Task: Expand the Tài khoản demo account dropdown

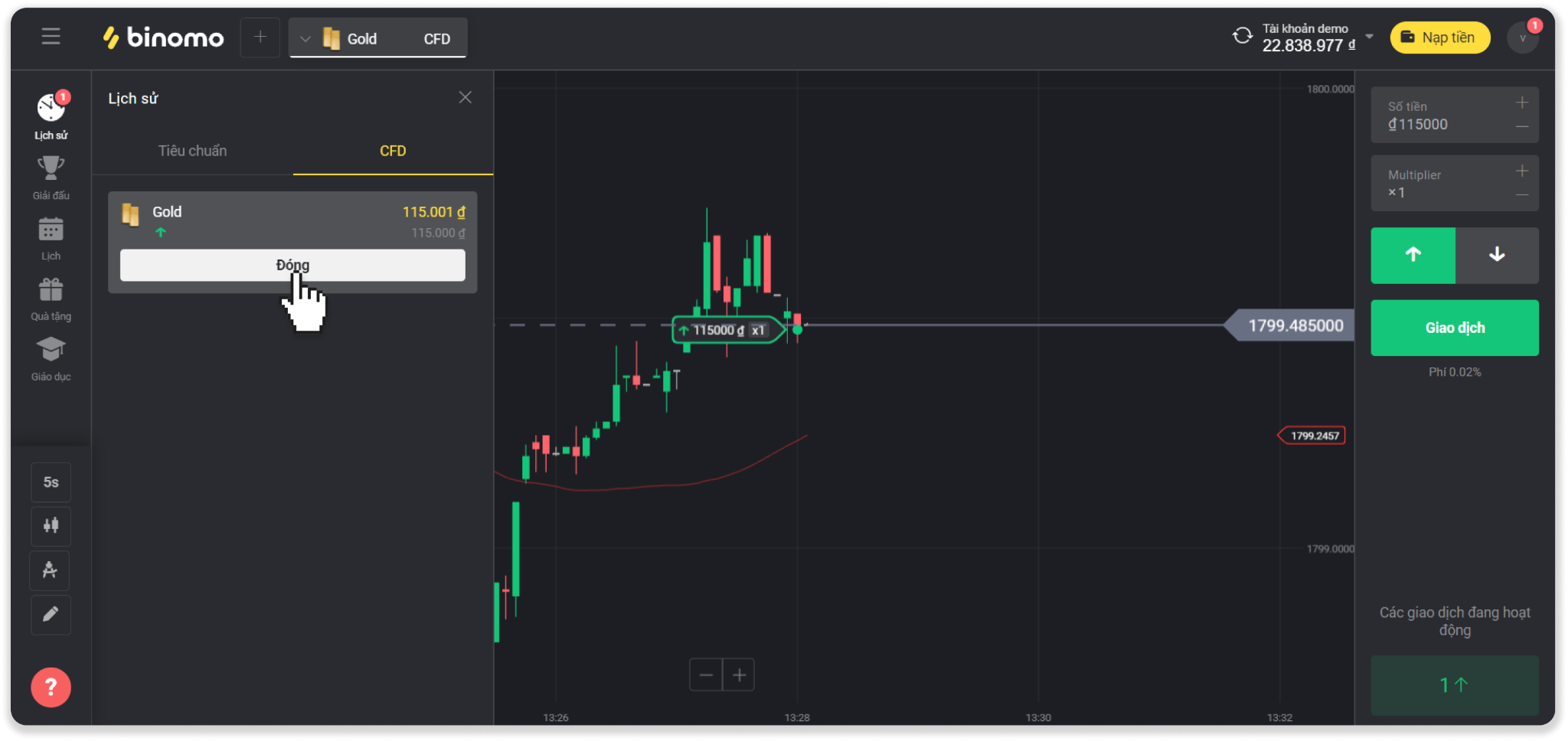Action: click(1369, 37)
